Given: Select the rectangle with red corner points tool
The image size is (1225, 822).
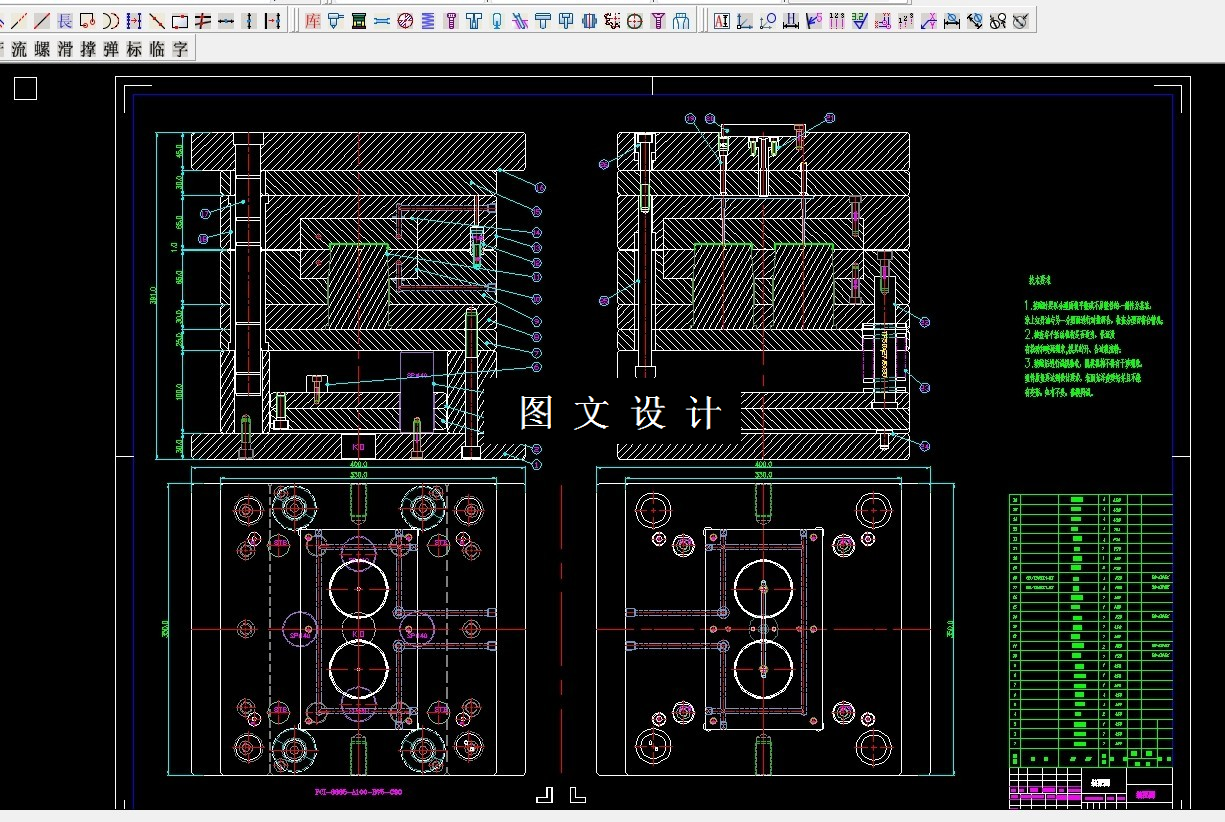Looking at the screenshot, I should pyautogui.click(x=180, y=20).
